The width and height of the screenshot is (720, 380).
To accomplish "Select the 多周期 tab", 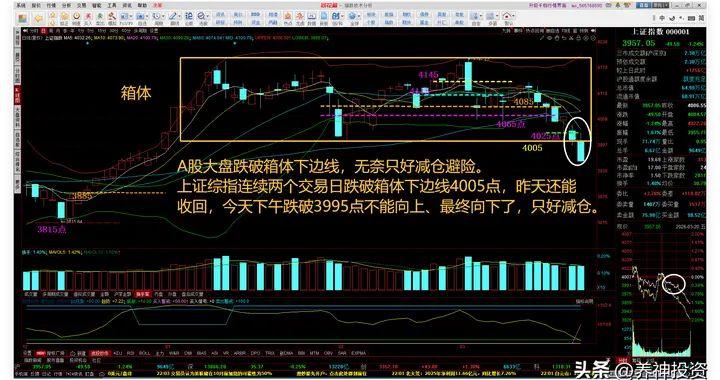I will click(140, 31).
